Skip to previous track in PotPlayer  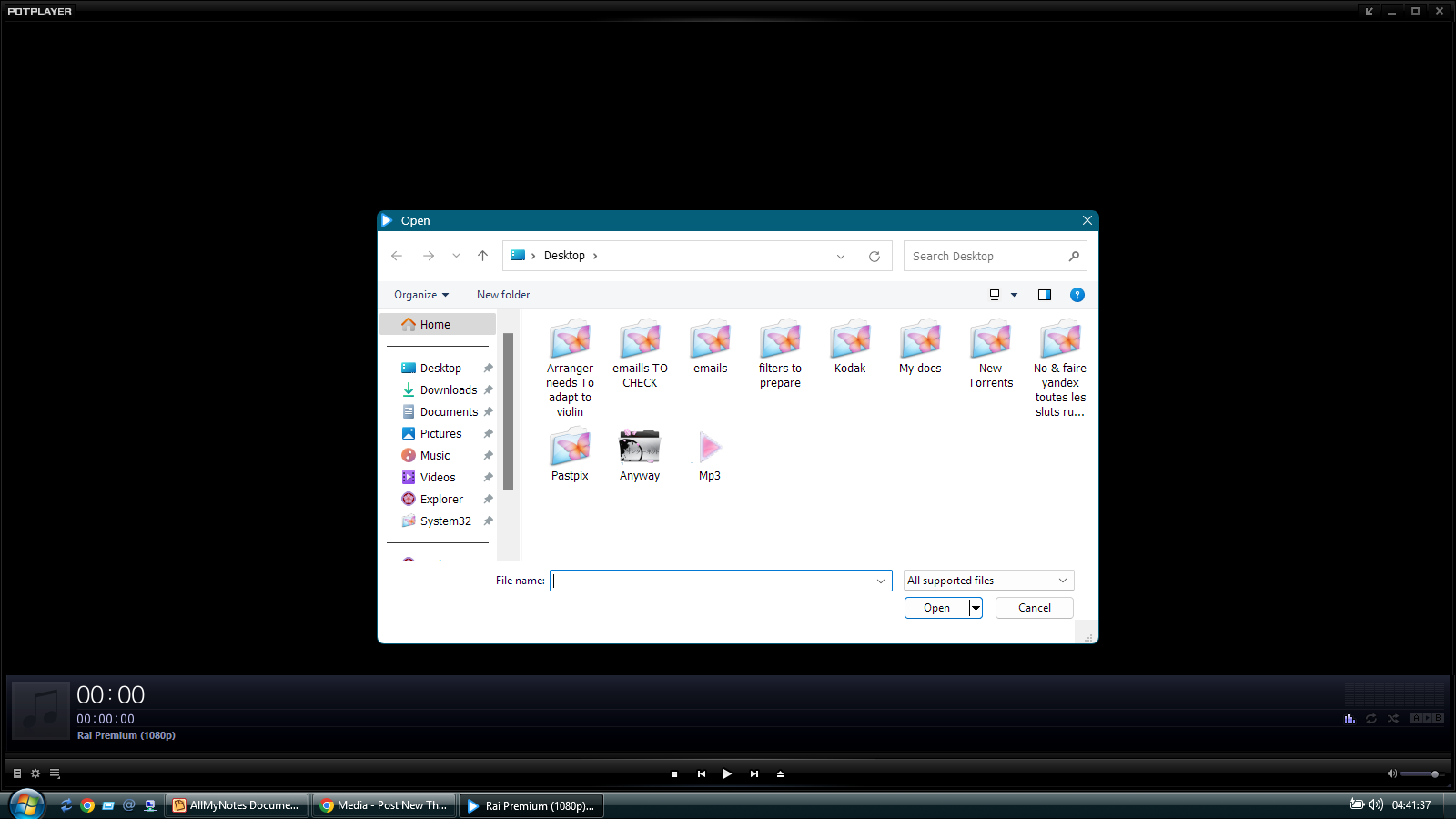(x=702, y=774)
